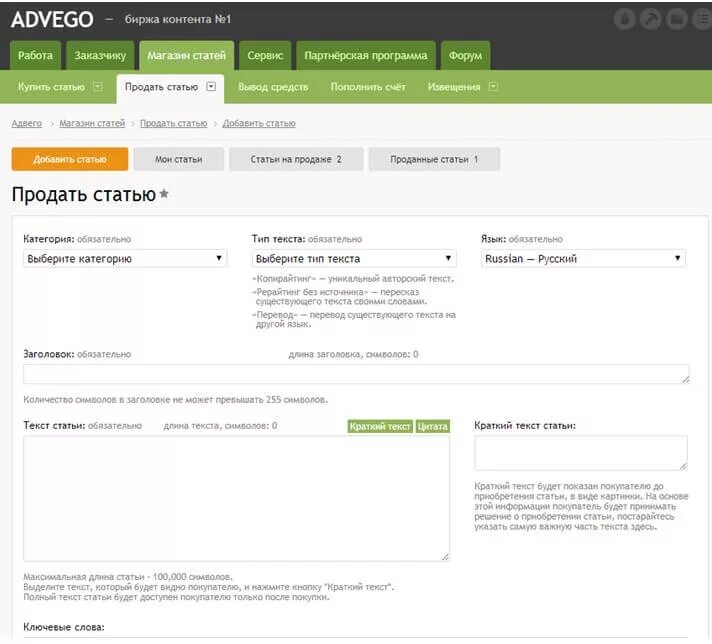The width and height of the screenshot is (712, 644).
Task: Follow the Добавить статью breadcrumb link
Action: pyautogui.click(x=259, y=123)
